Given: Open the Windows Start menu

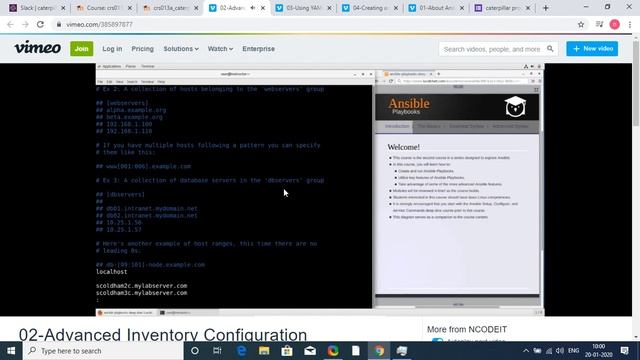Looking at the screenshot, I should (11, 351).
